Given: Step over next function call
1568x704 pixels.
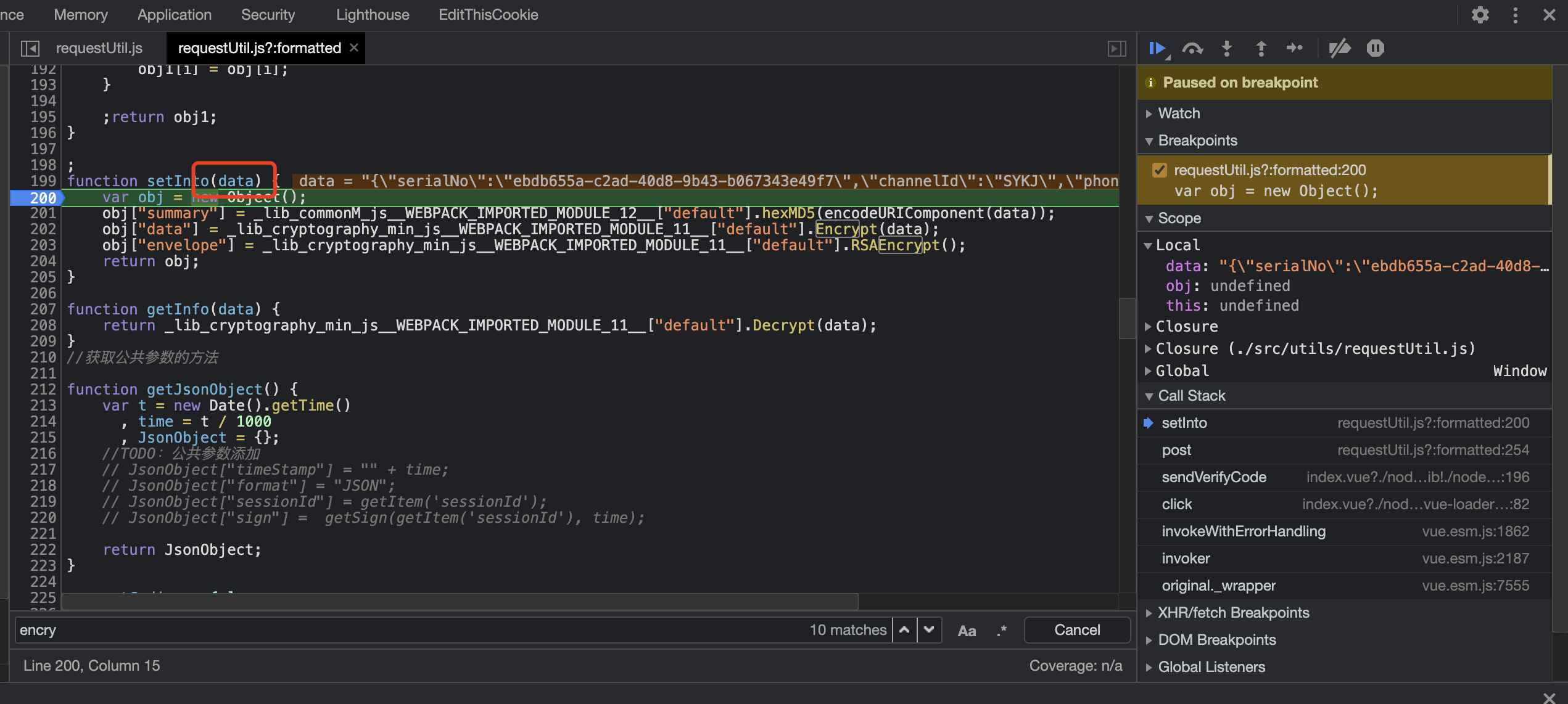Looking at the screenshot, I should tap(1192, 48).
